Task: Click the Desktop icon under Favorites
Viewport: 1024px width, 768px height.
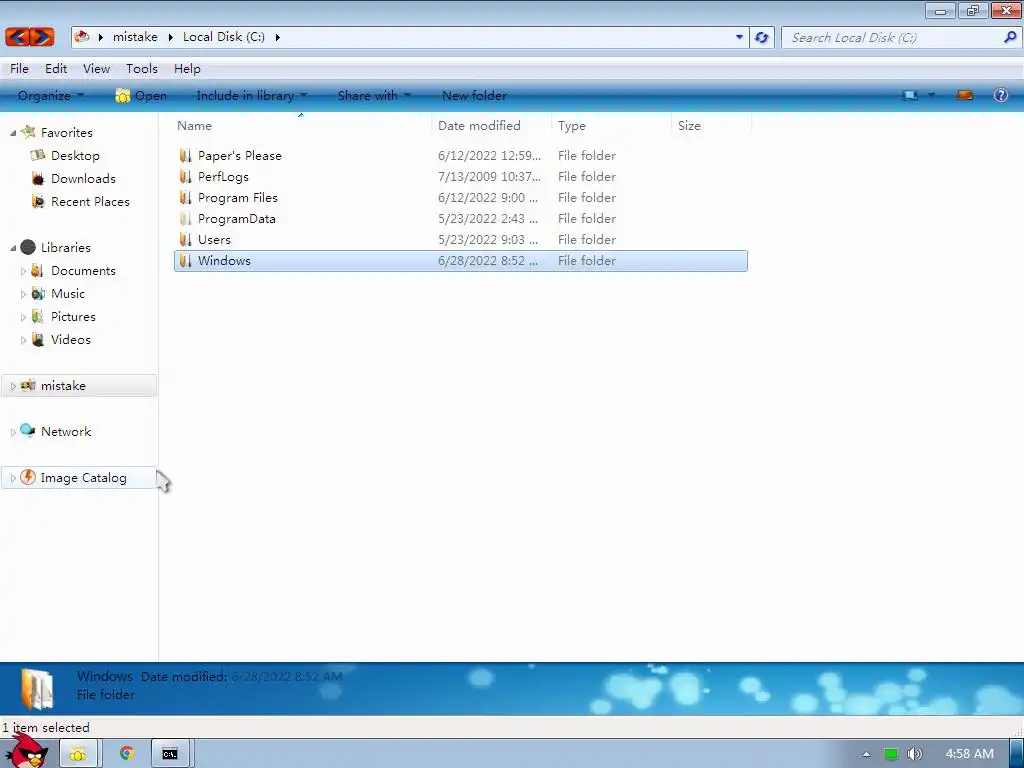Action: point(38,155)
